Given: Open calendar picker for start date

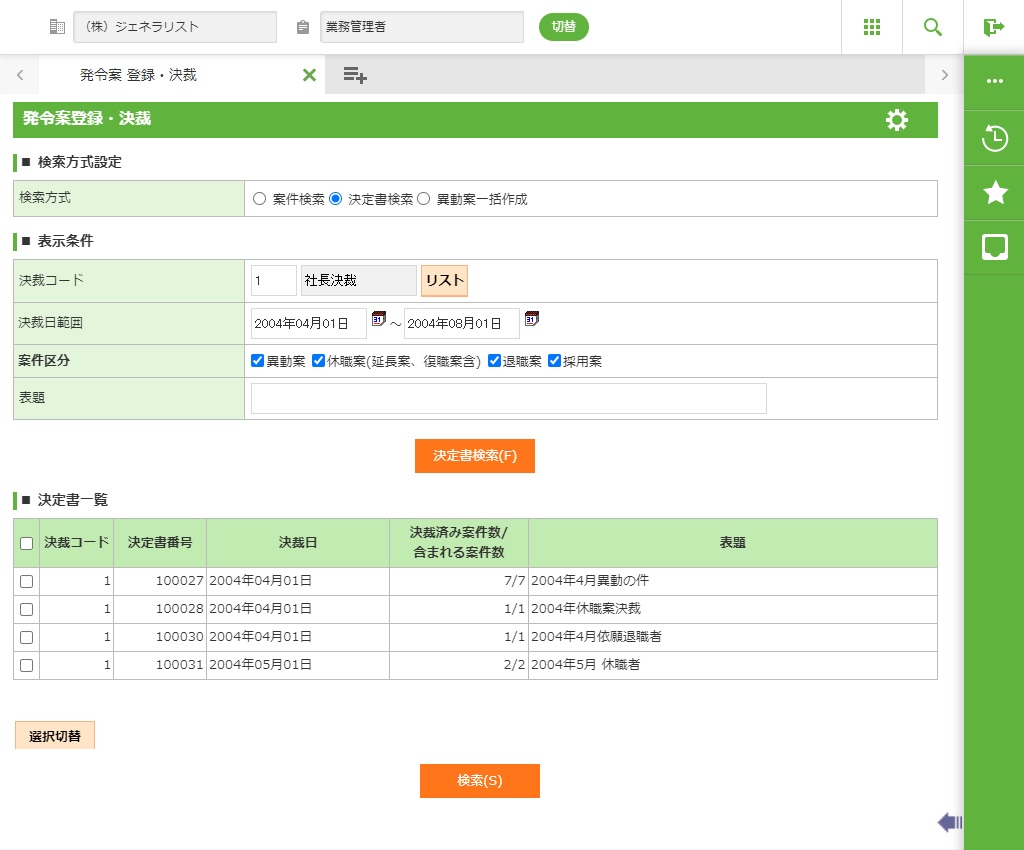Looking at the screenshot, I should click(379, 319).
